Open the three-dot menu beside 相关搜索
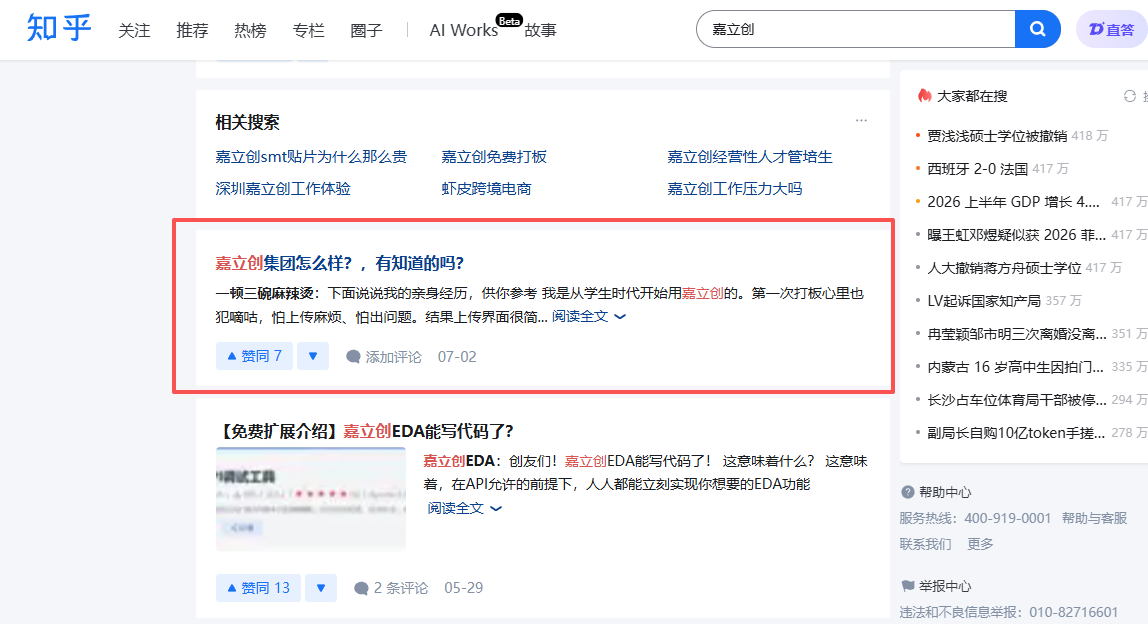The width and height of the screenshot is (1148, 624). coord(861,120)
